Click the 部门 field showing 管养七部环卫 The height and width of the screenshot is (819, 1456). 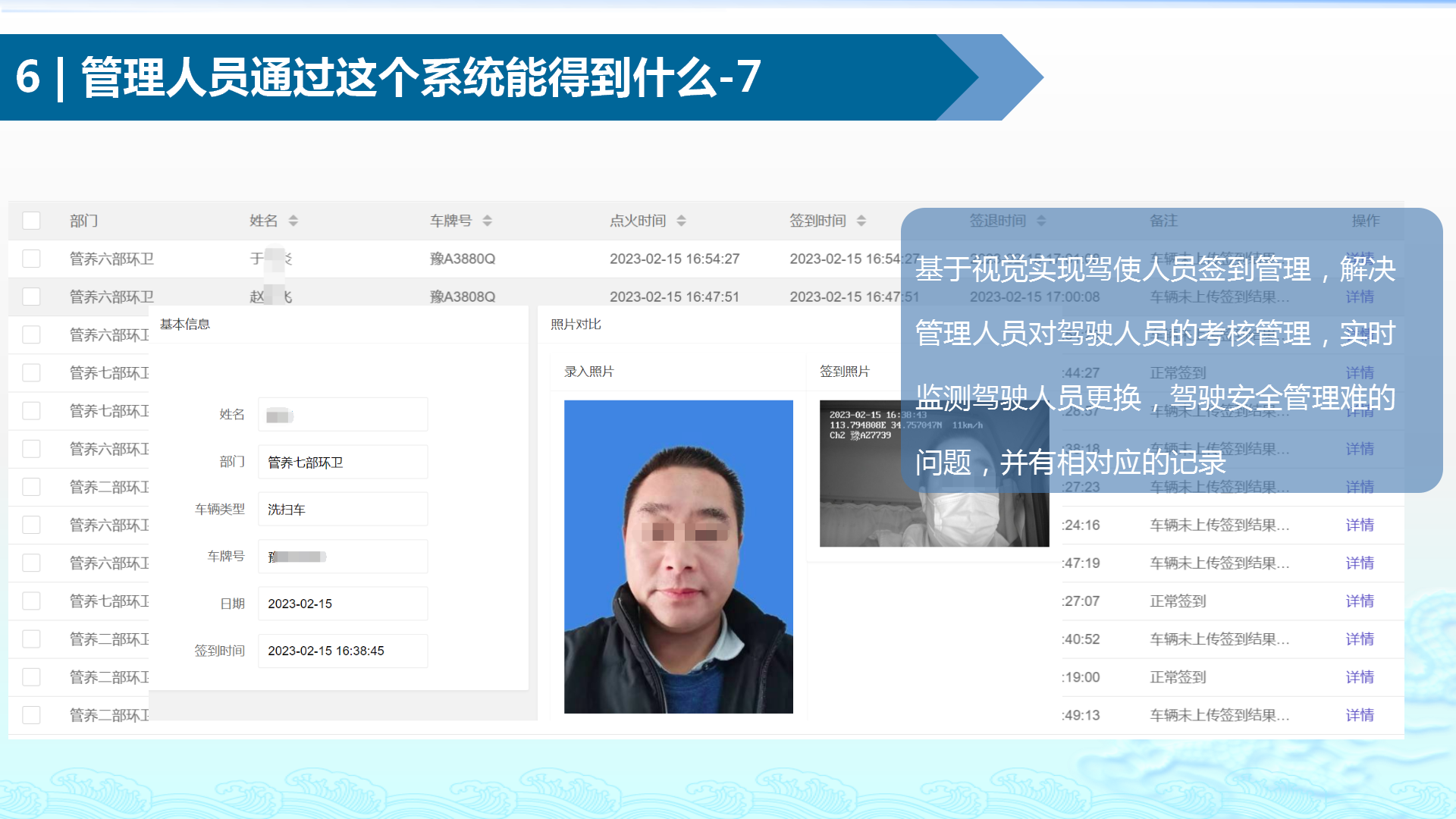pos(343,462)
